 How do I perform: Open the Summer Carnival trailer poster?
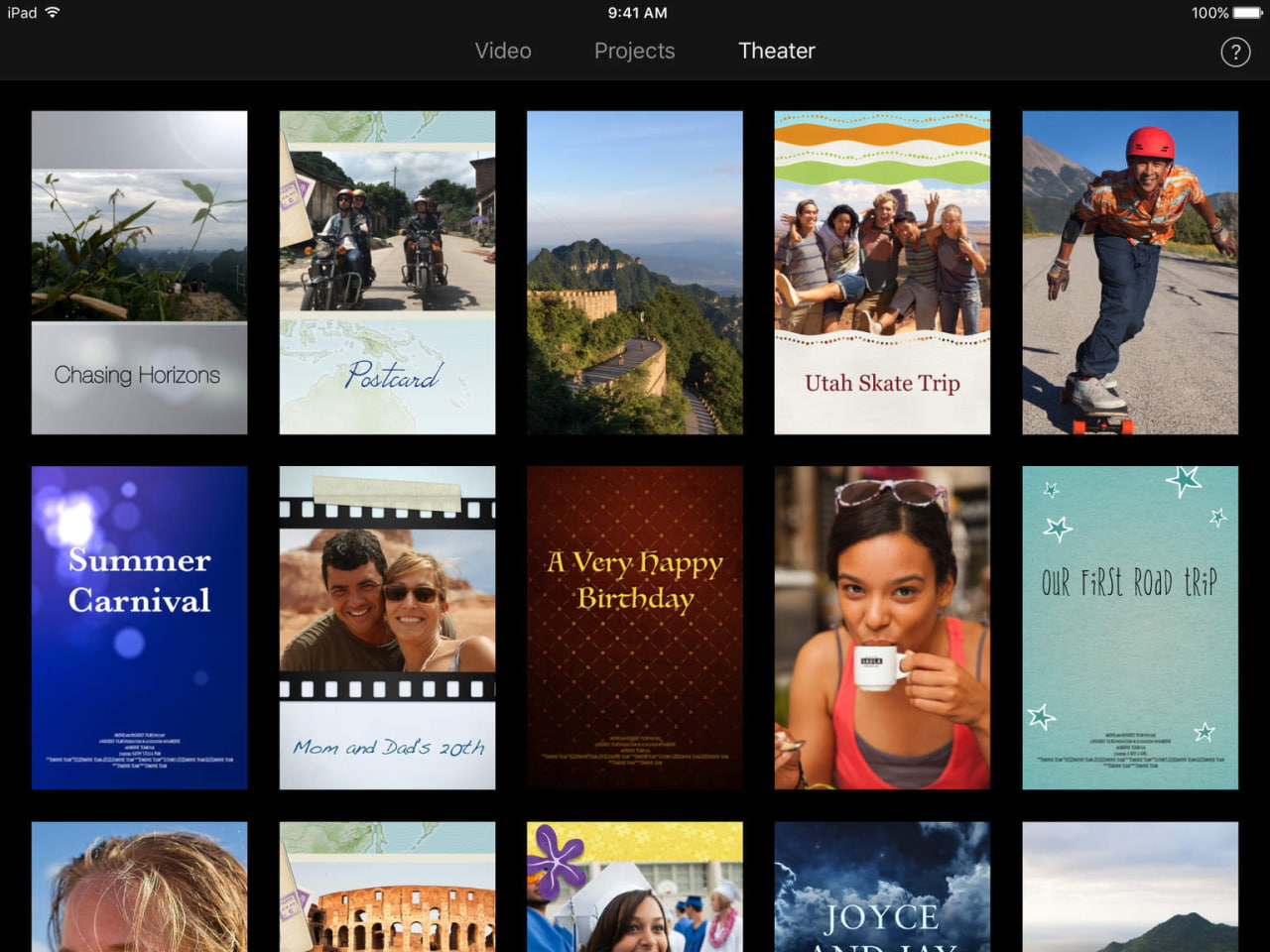140,628
